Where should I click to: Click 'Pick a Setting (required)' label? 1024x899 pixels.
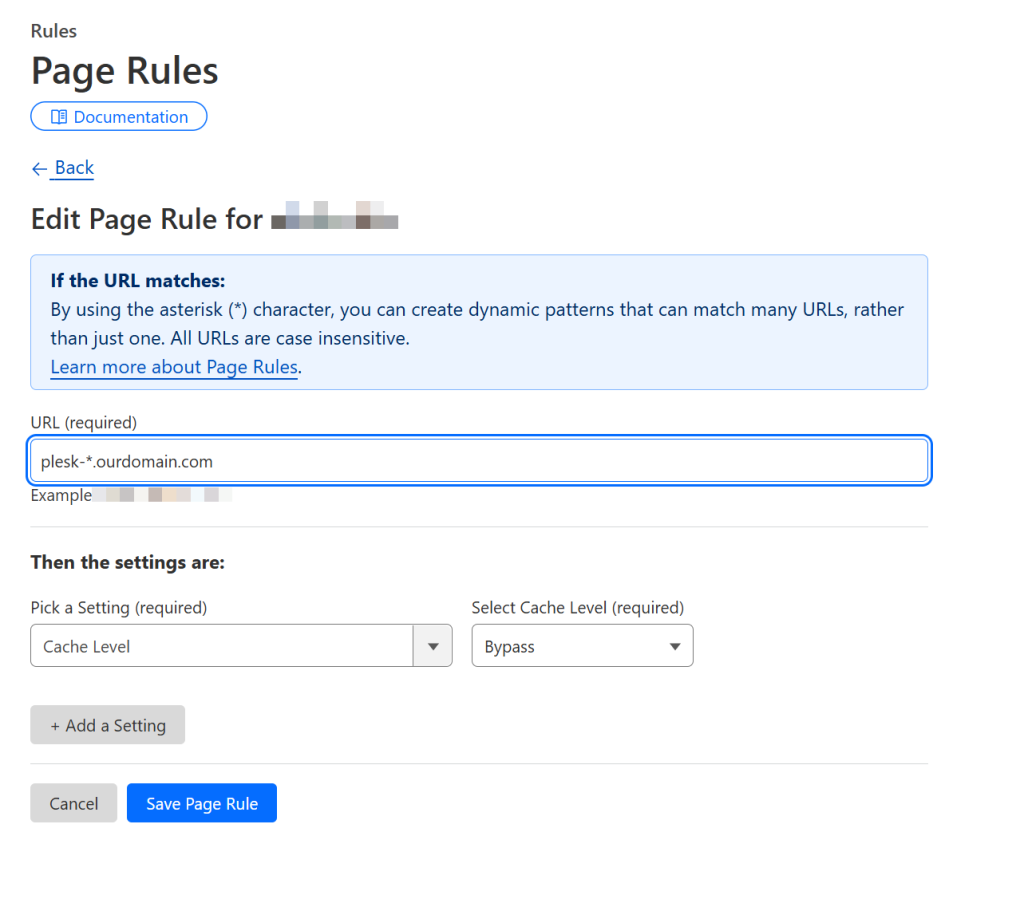(x=119, y=608)
